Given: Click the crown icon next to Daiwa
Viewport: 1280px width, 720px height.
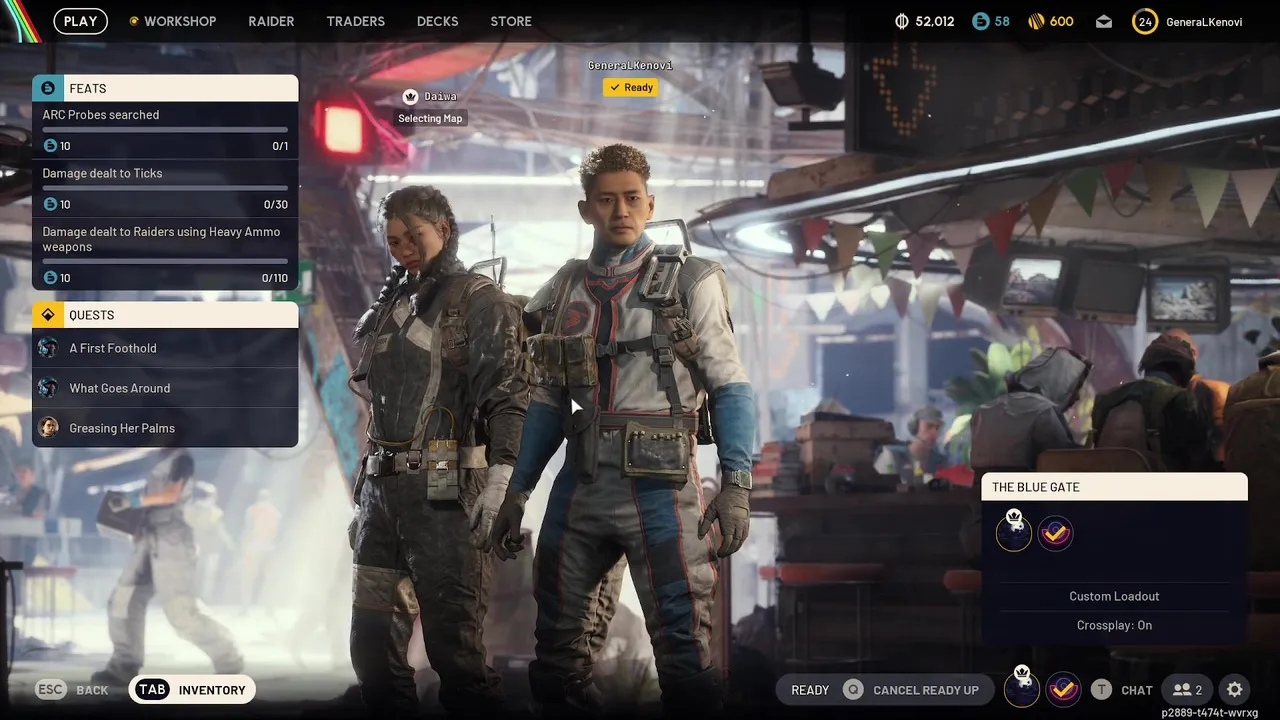Looking at the screenshot, I should pyautogui.click(x=410, y=97).
